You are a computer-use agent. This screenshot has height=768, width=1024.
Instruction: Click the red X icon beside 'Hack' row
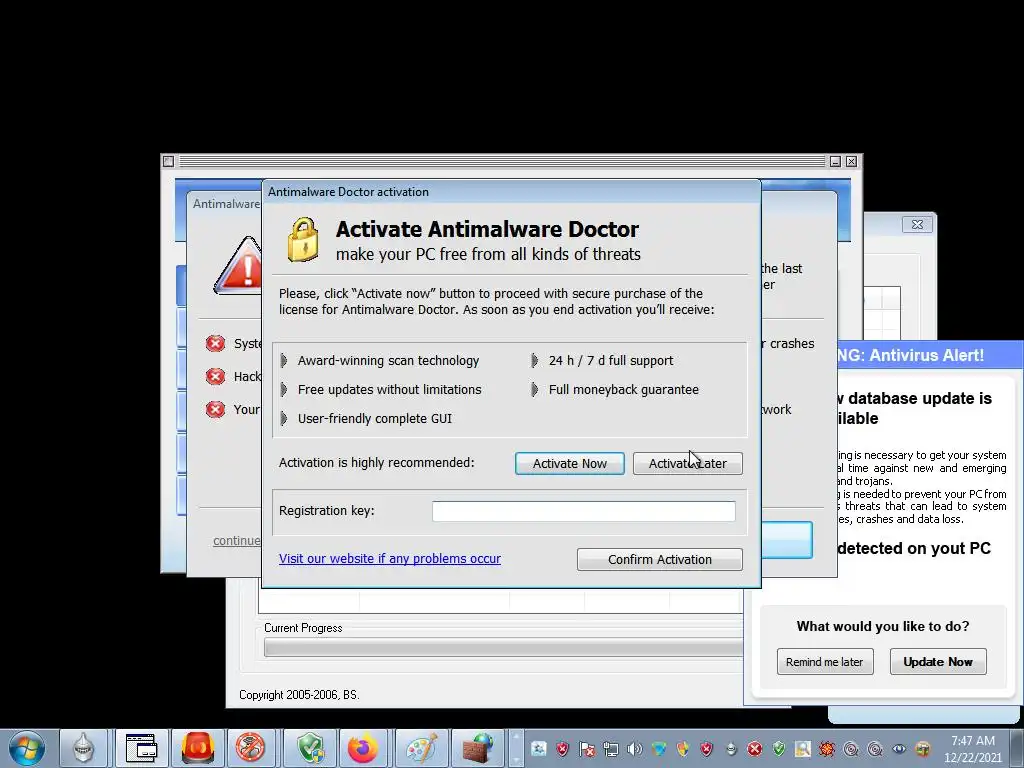click(215, 376)
